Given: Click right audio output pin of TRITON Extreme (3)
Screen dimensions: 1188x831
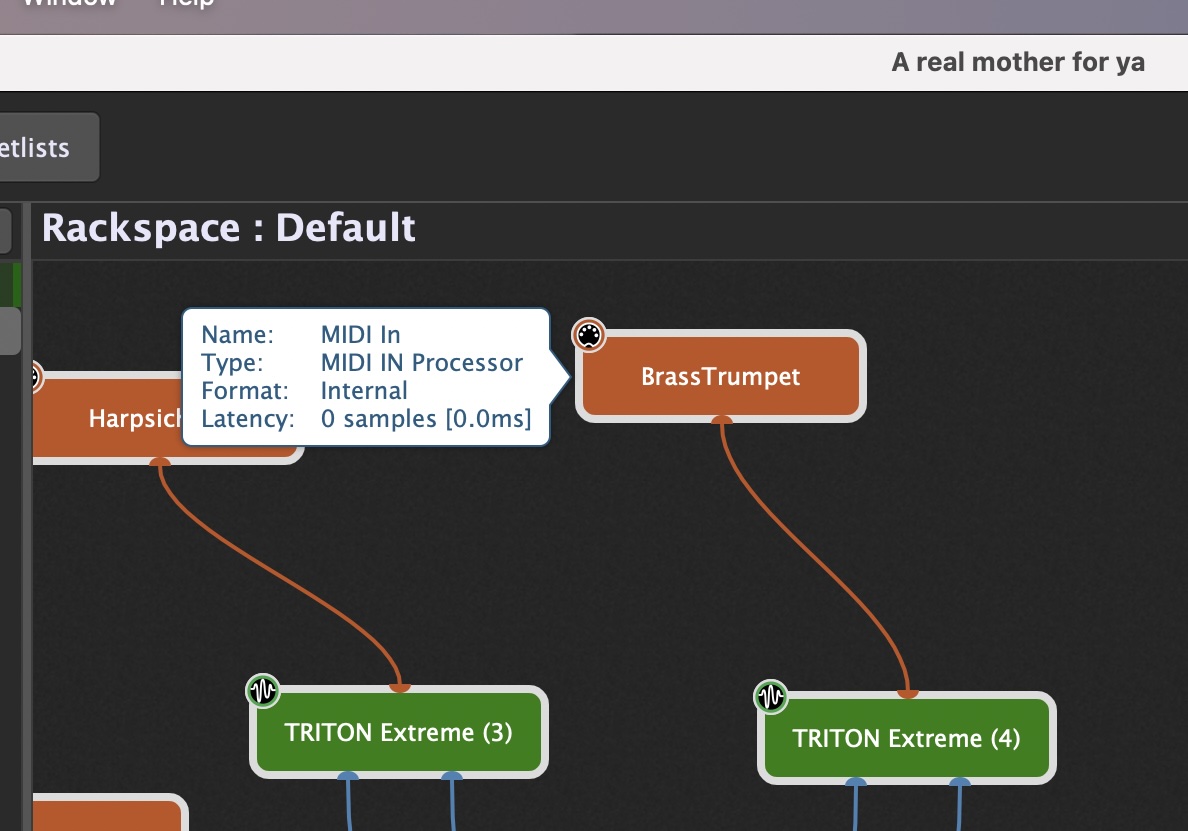Looking at the screenshot, I should pos(452,776).
